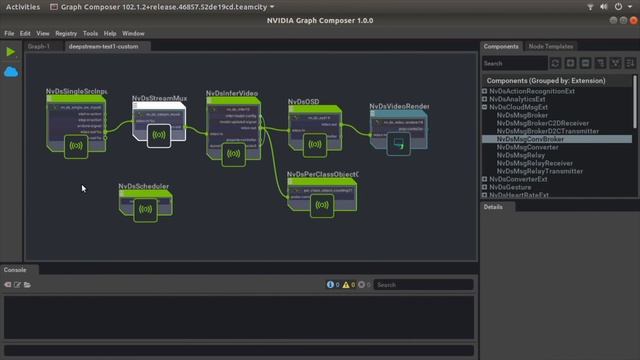Click the NvDsVideoRenderer node screen icon
The image size is (640, 360).
(x=398, y=144)
